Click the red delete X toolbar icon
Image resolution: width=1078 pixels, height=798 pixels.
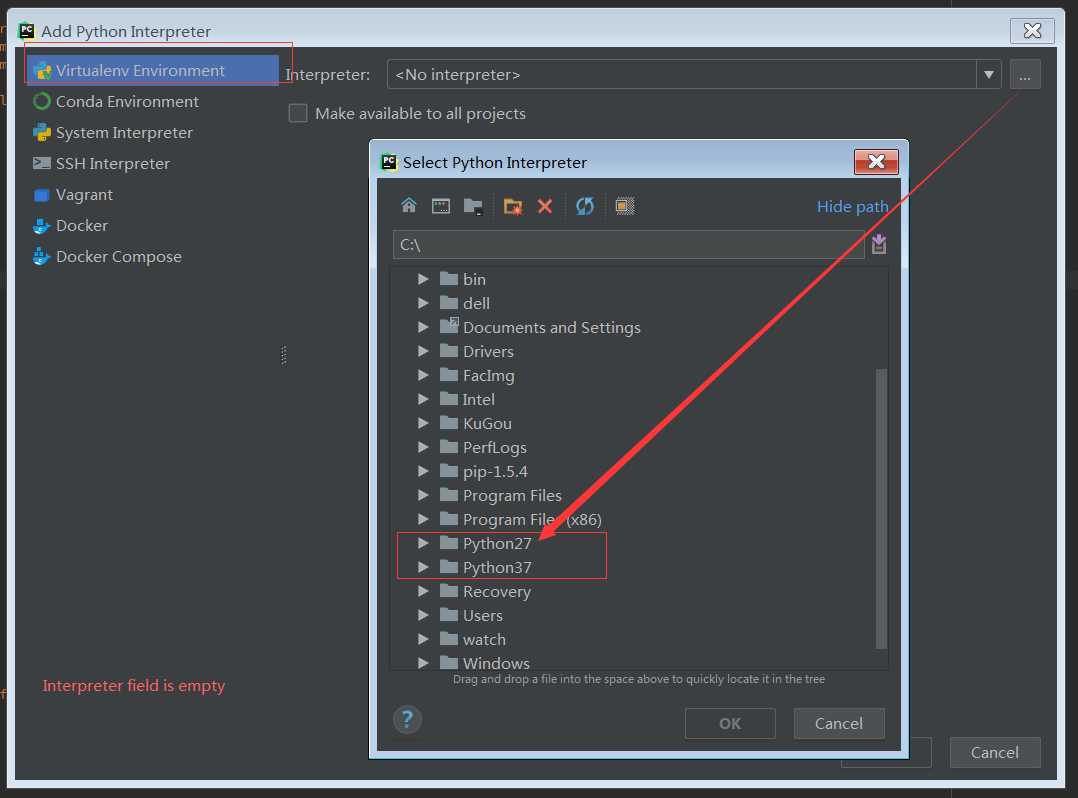click(x=544, y=206)
